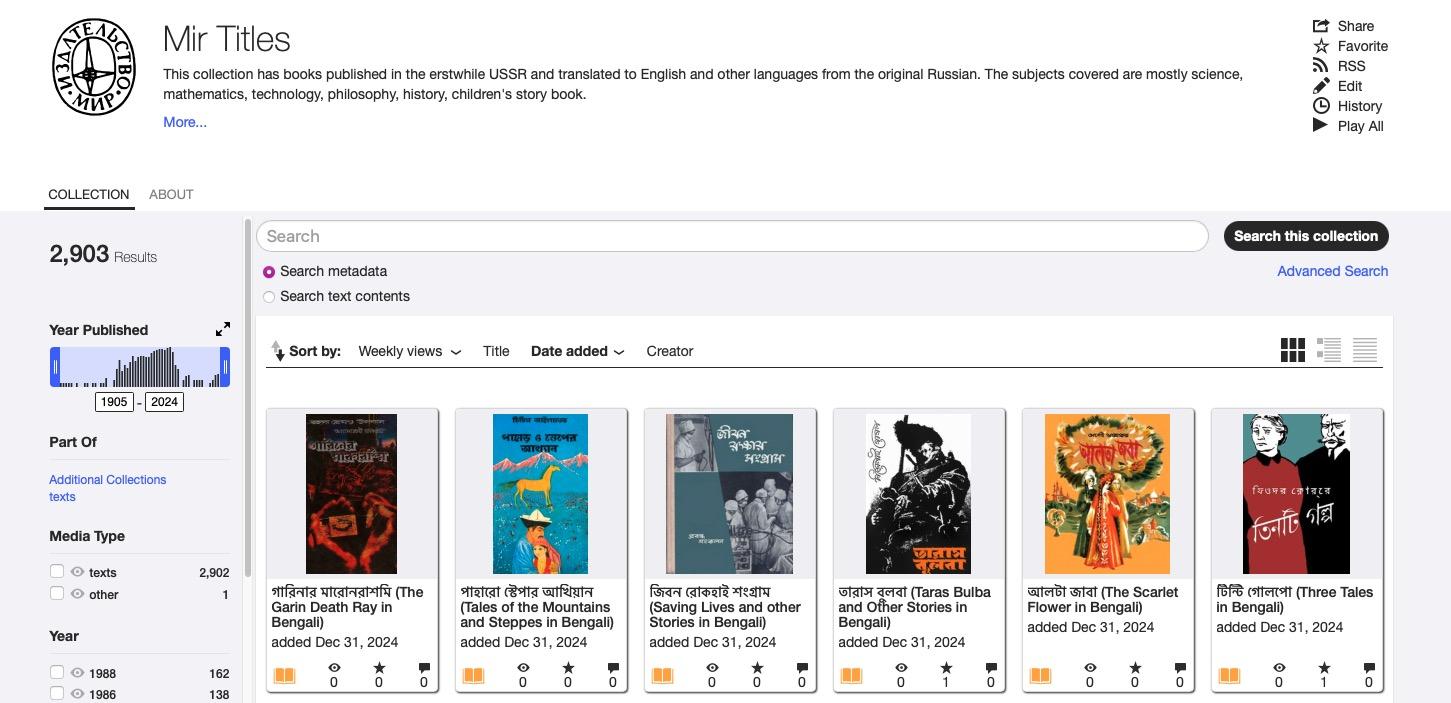Open the texts collection link under Part Of
Viewport: 1451px width, 703px height.
point(62,497)
